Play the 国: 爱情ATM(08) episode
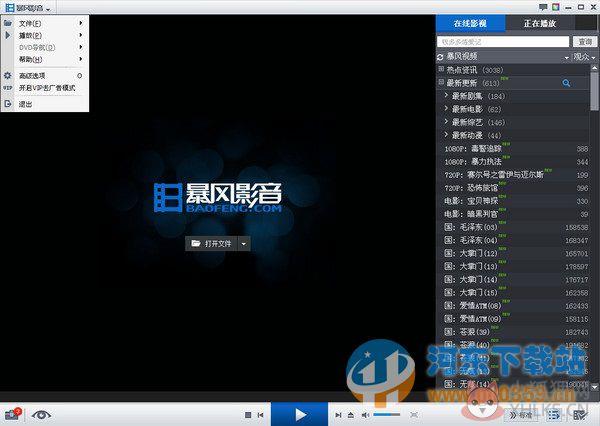 point(513,306)
